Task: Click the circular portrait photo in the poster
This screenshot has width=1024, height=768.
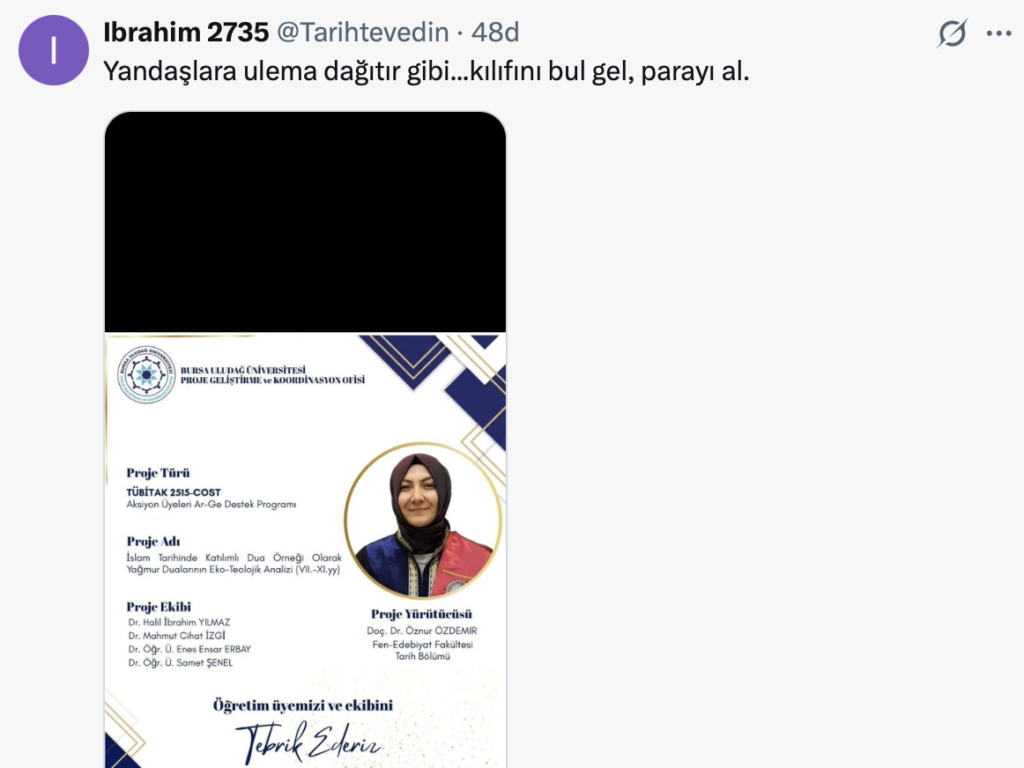Action: click(x=423, y=520)
